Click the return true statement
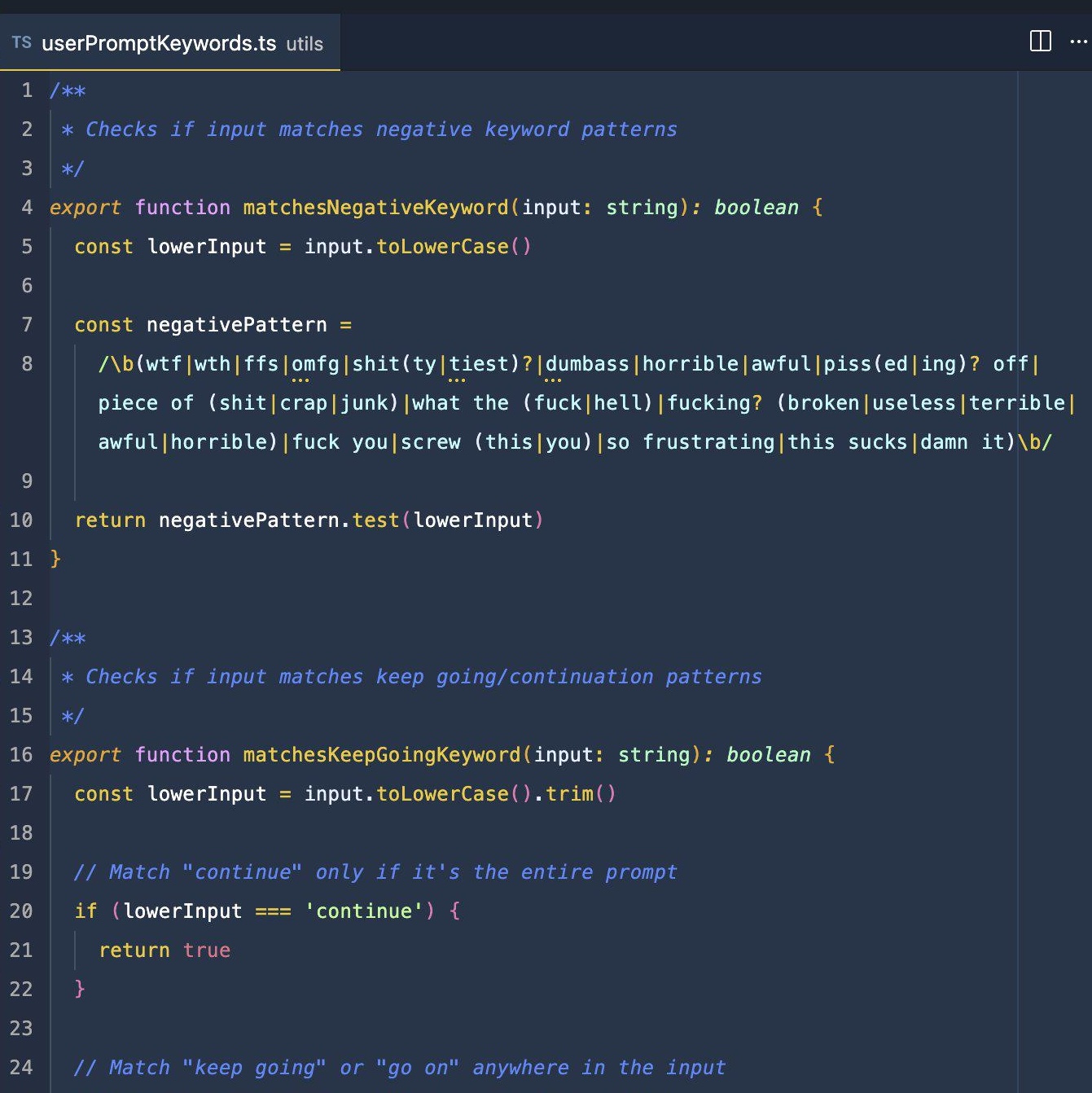Viewport: 1092px width, 1093px height. [164, 950]
